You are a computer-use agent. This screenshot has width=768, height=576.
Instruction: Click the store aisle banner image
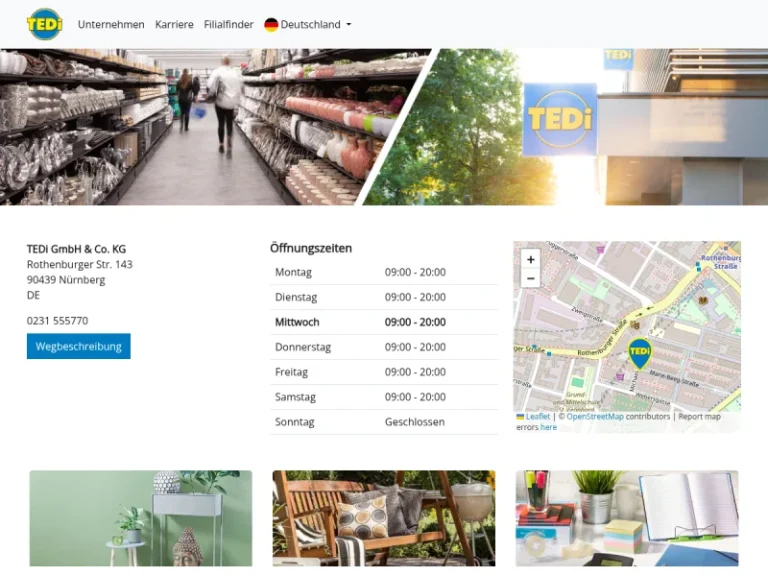tap(200, 127)
